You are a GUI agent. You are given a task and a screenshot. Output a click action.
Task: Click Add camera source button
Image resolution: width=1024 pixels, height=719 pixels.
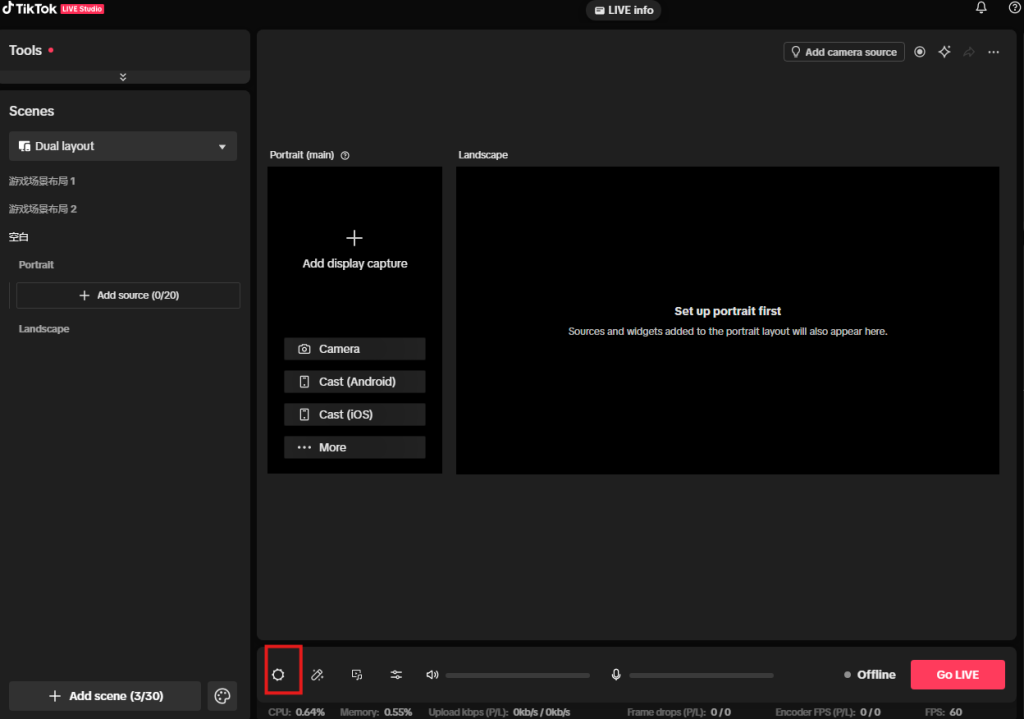(844, 52)
